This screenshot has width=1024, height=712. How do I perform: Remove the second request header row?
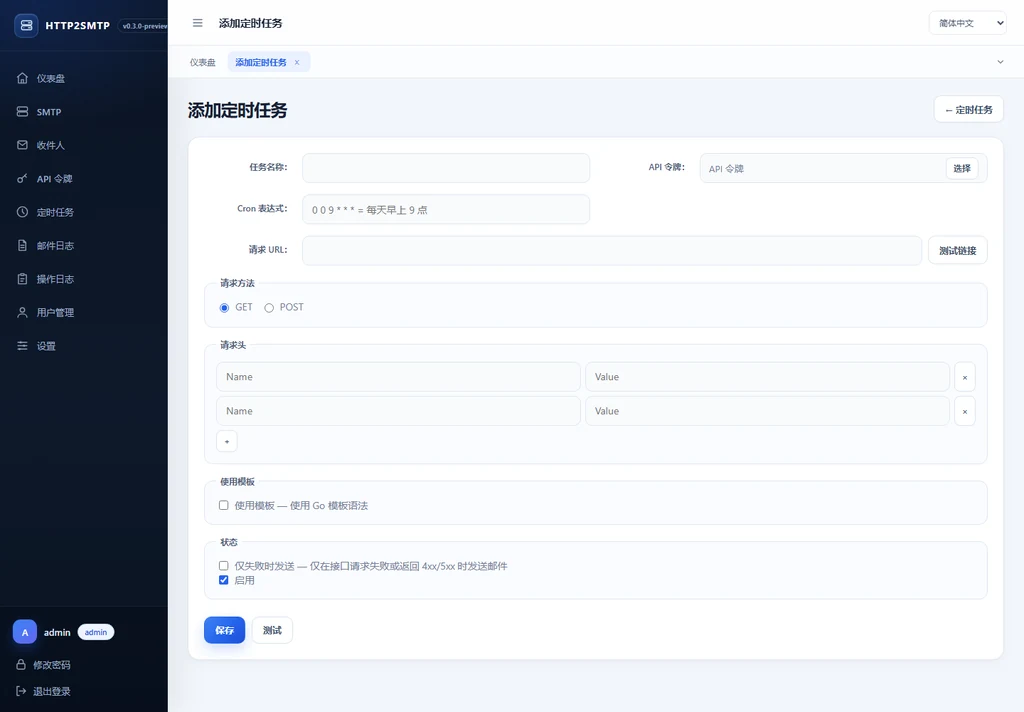(x=965, y=412)
